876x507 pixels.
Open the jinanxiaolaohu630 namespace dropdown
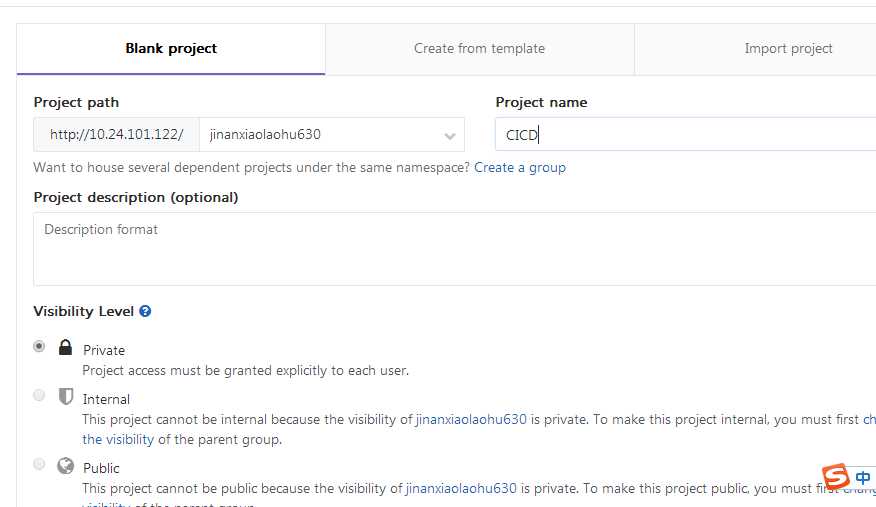tap(332, 135)
